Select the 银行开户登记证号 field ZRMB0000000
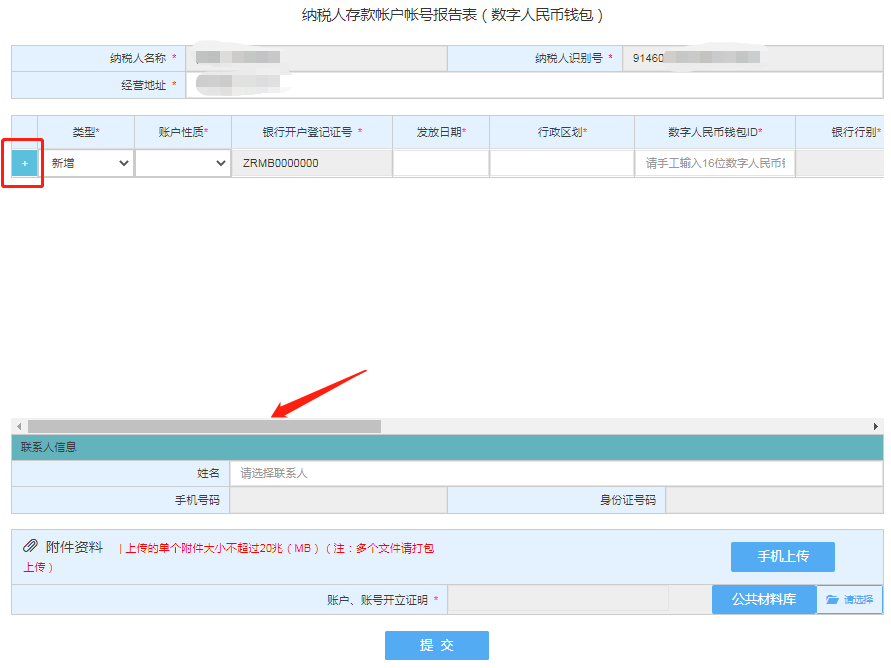 click(311, 163)
